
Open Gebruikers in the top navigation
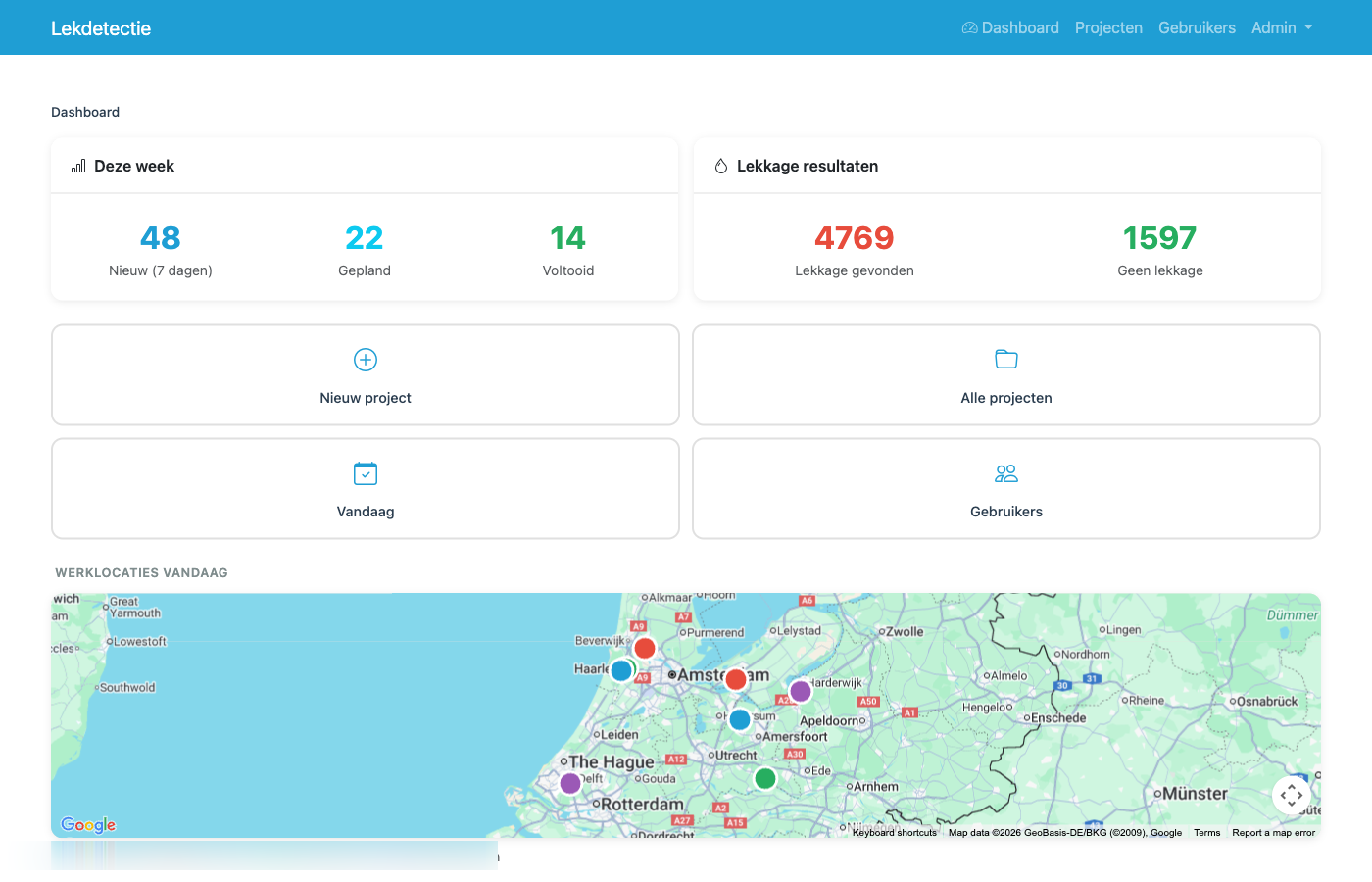[1197, 27]
